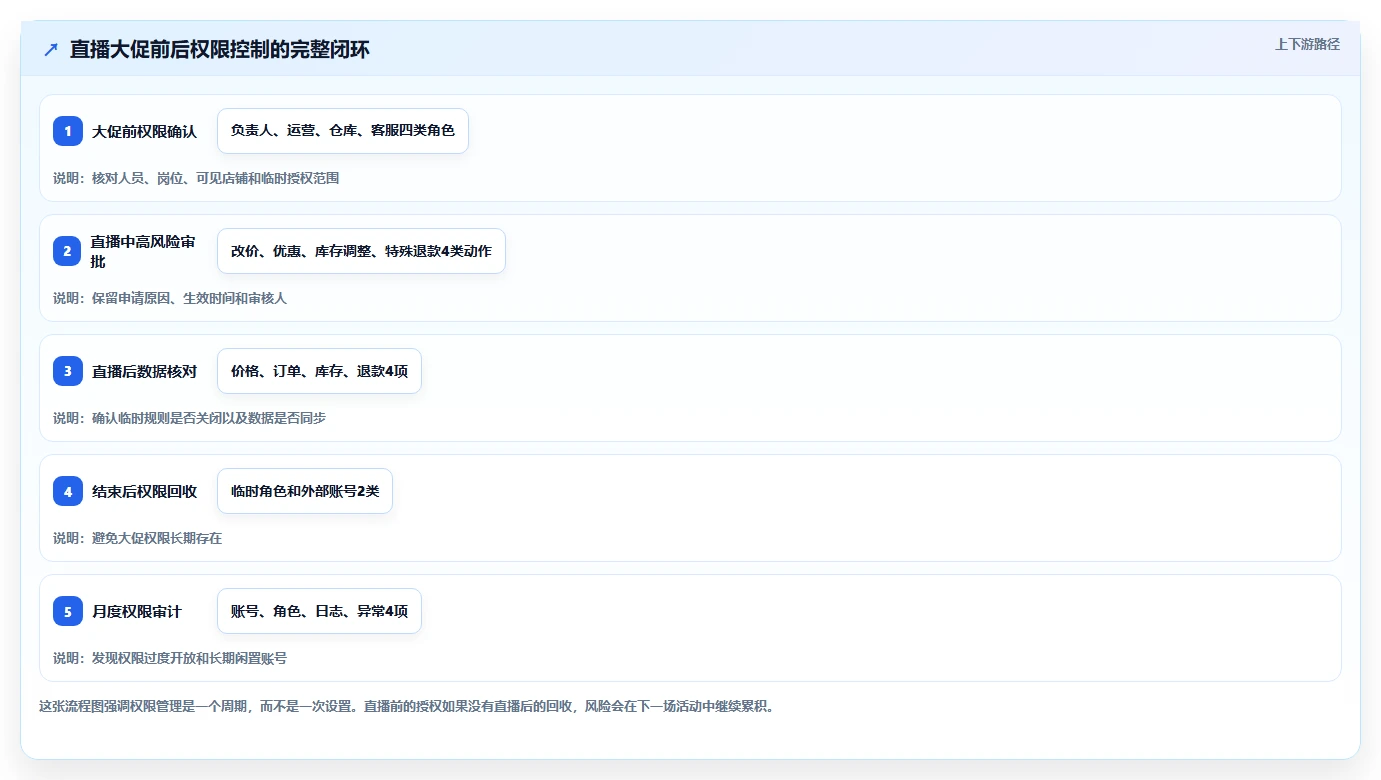Viewport: 1381px width, 780px height.
Task: Click step badge number 3
Action: (68, 371)
